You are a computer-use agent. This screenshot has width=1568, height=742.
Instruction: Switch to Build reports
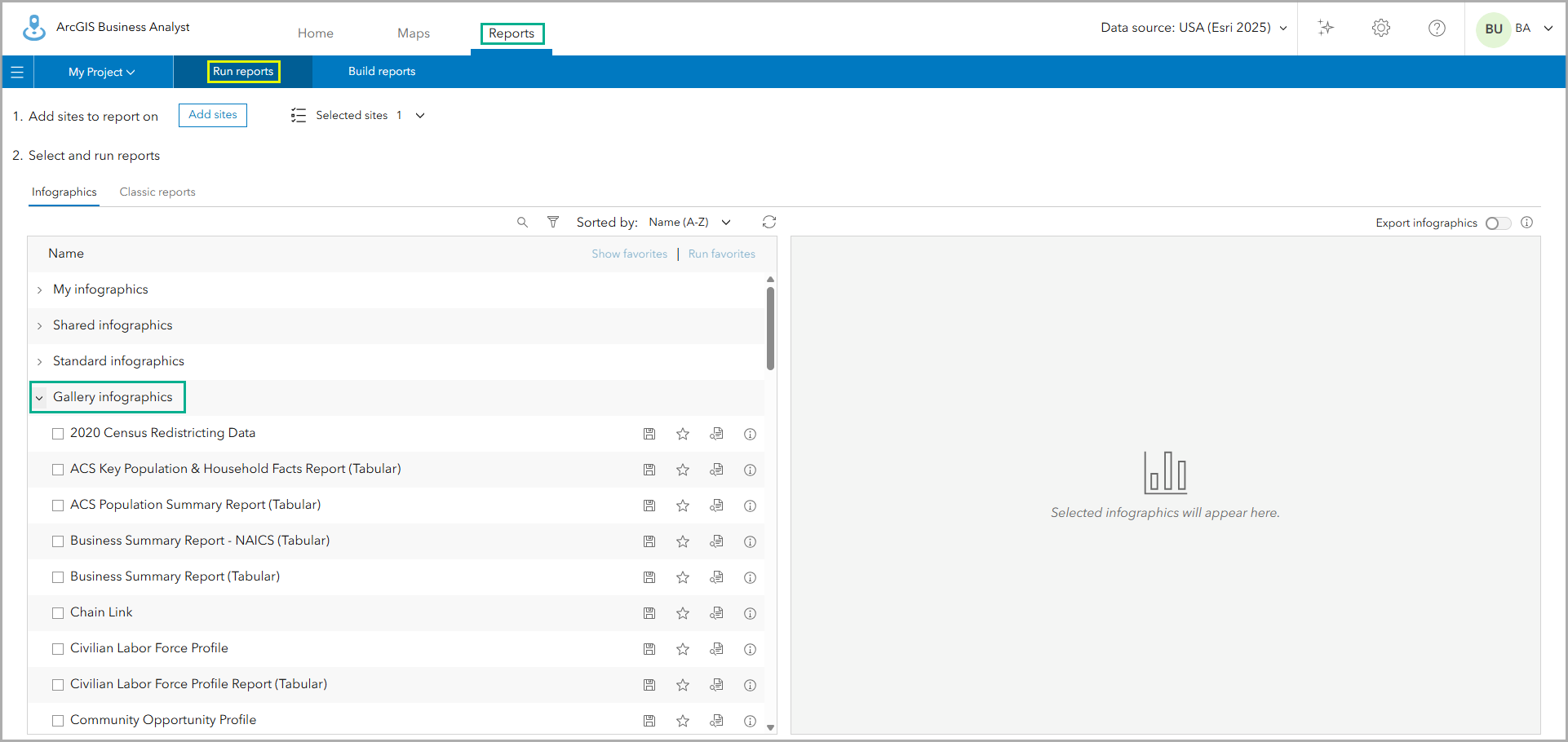(382, 72)
